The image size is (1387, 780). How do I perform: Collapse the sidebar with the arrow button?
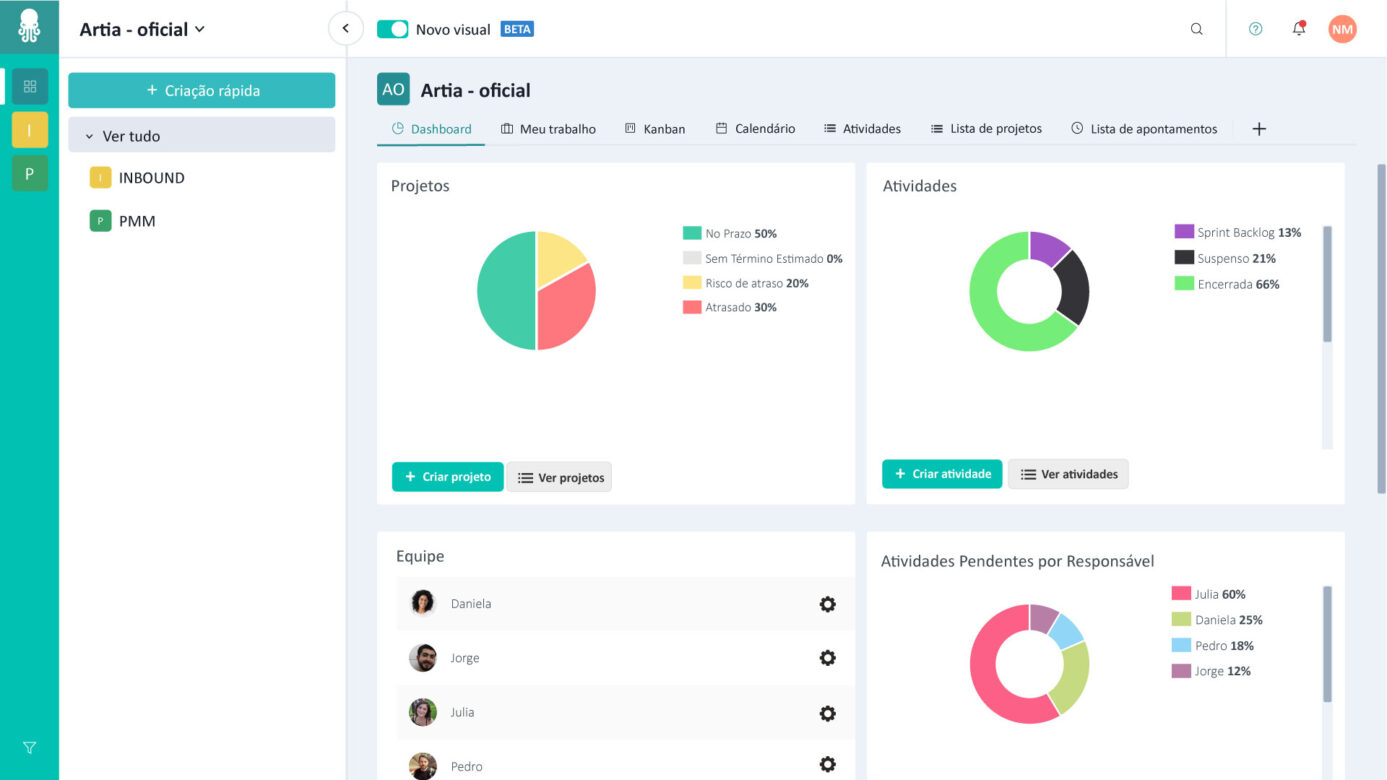pos(345,28)
